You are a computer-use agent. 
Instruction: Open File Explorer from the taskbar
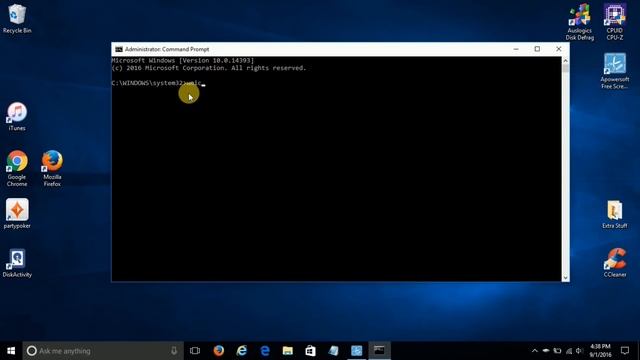[288, 351]
